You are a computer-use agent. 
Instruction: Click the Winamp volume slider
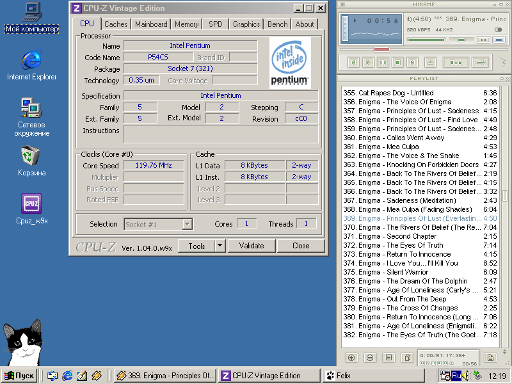click(x=426, y=40)
